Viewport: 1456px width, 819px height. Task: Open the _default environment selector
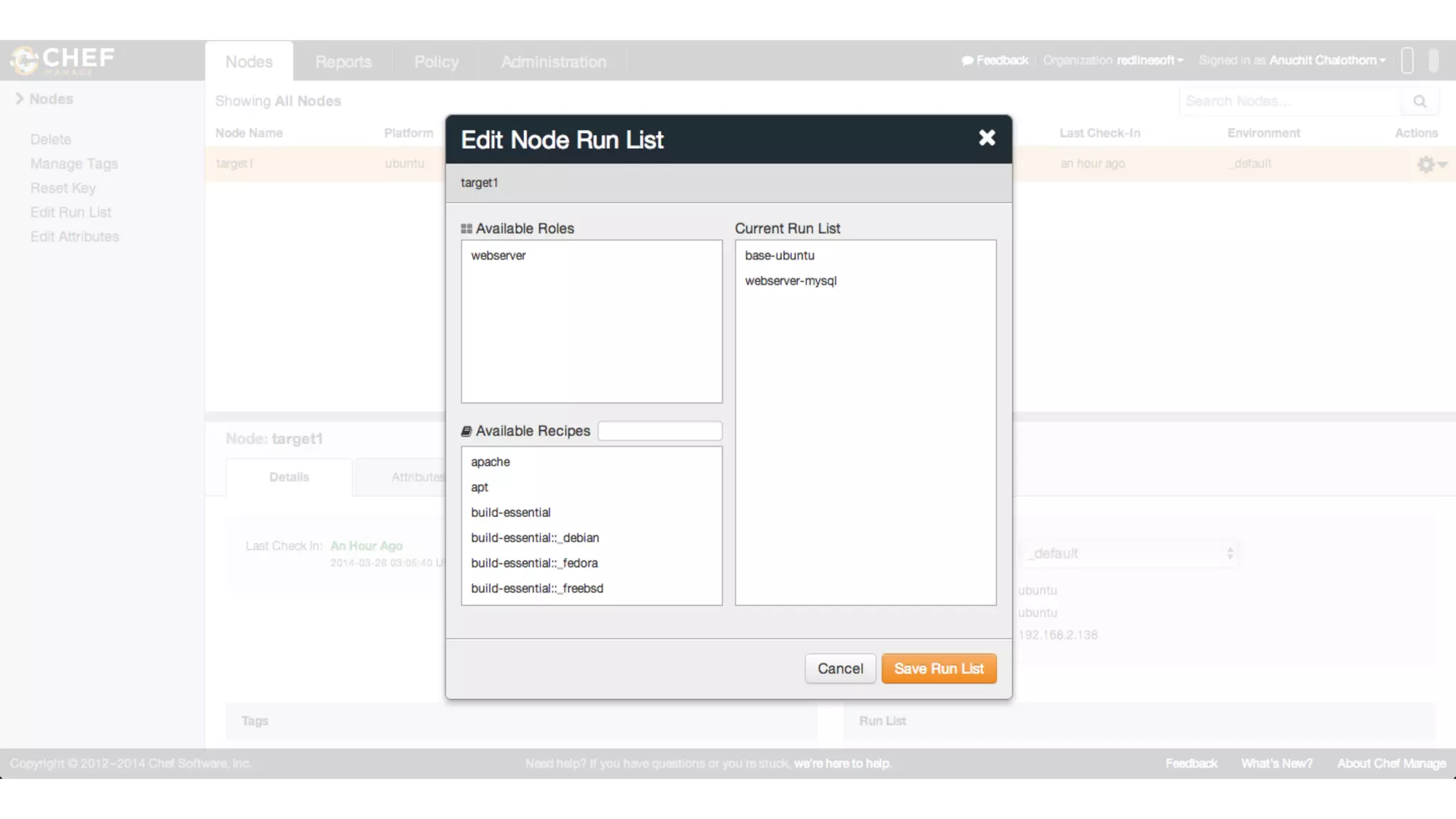[x=1130, y=554]
